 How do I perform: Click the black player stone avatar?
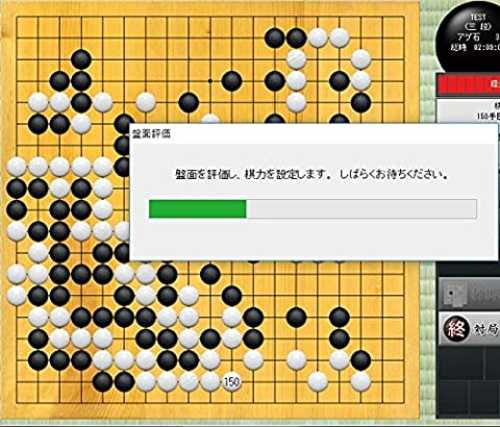click(470, 35)
